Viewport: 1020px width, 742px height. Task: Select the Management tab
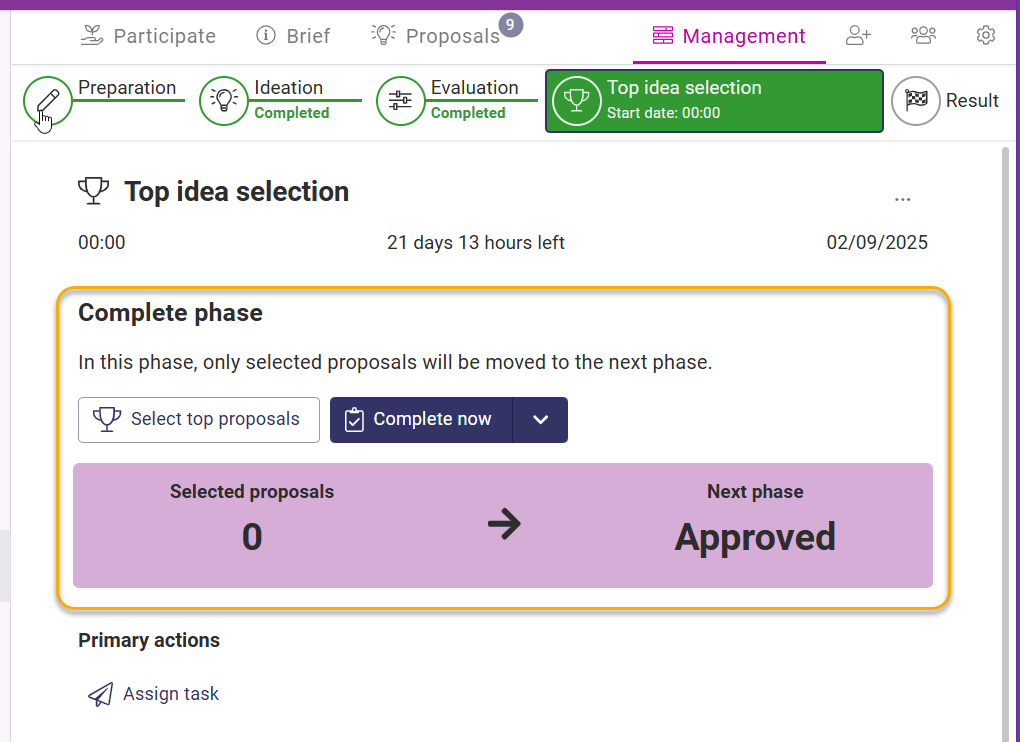(x=729, y=36)
